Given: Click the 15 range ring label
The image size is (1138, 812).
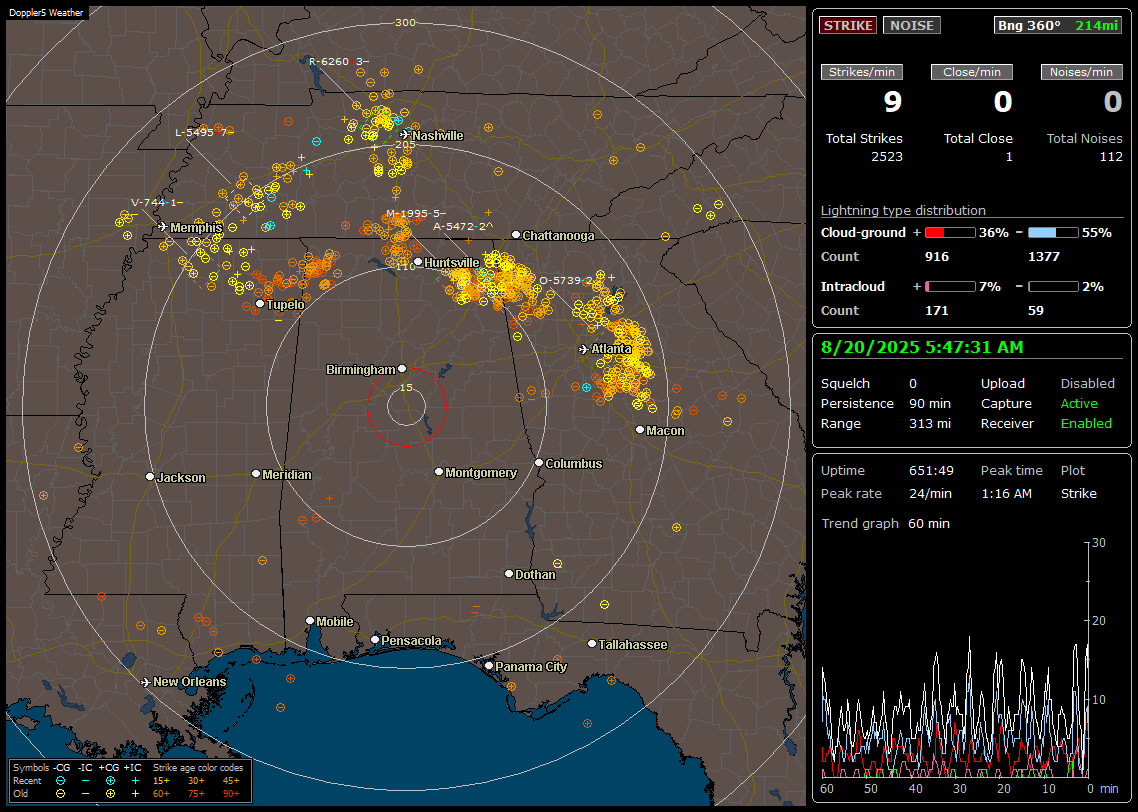Looking at the screenshot, I should 406,387.
